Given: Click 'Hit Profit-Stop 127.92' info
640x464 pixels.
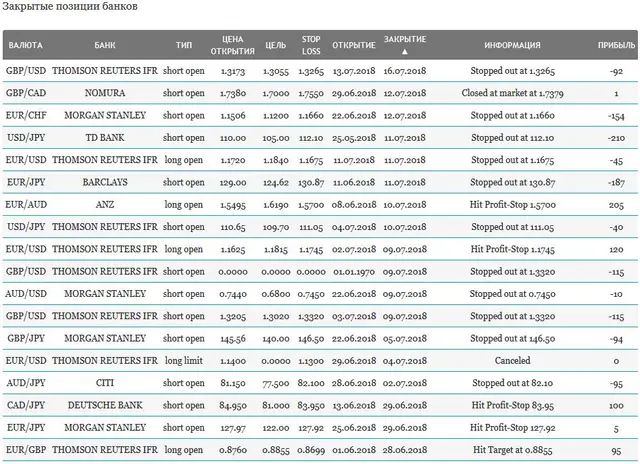Looking at the screenshot, I should coord(512,428).
